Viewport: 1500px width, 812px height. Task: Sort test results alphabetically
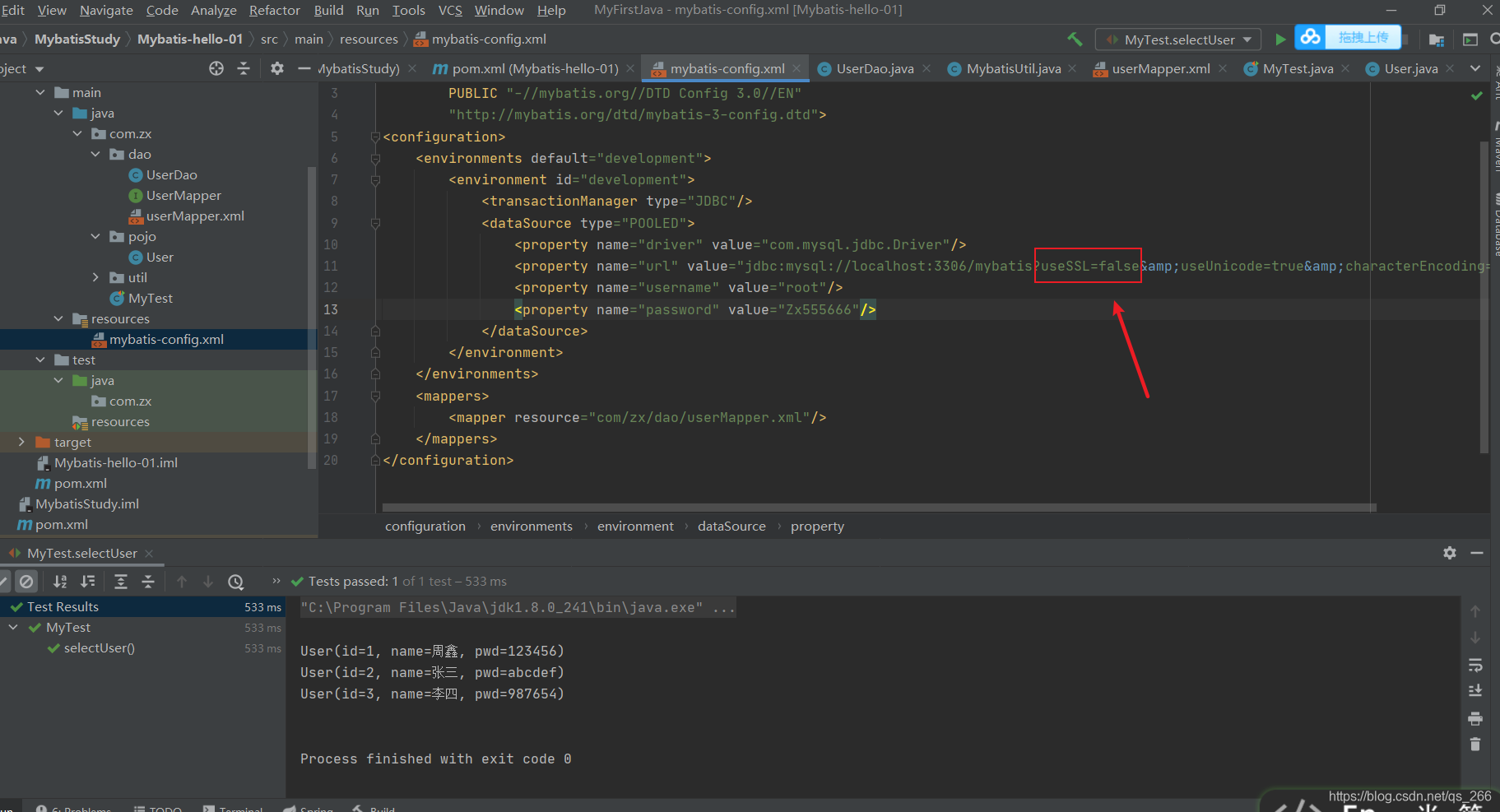[x=59, y=581]
